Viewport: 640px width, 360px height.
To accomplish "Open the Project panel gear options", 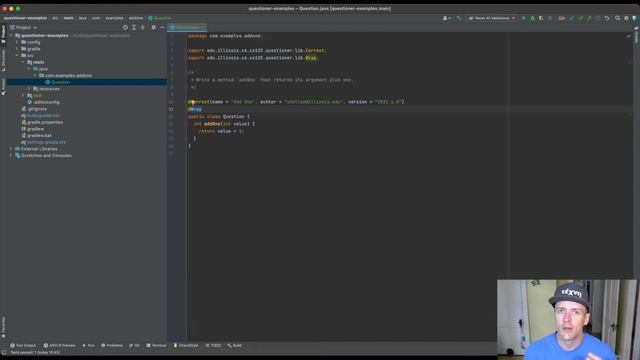I will (x=153, y=27).
